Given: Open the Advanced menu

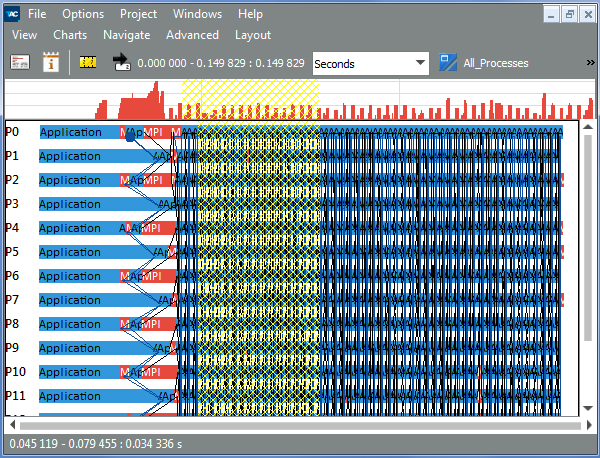Looking at the screenshot, I should coord(192,35).
